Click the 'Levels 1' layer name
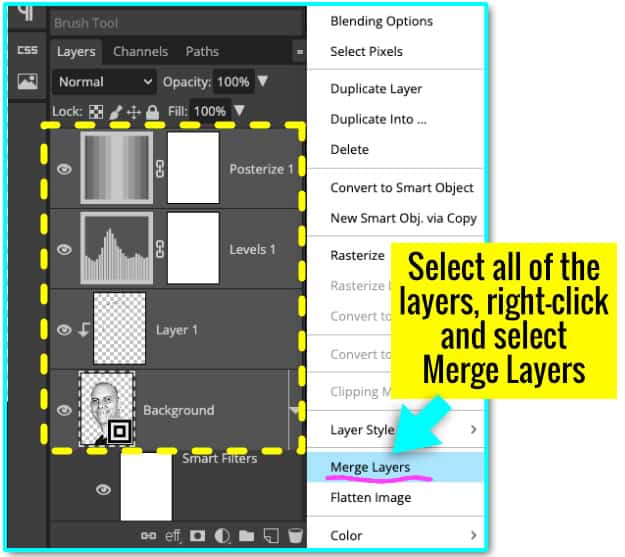 click(x=252, y=250)
